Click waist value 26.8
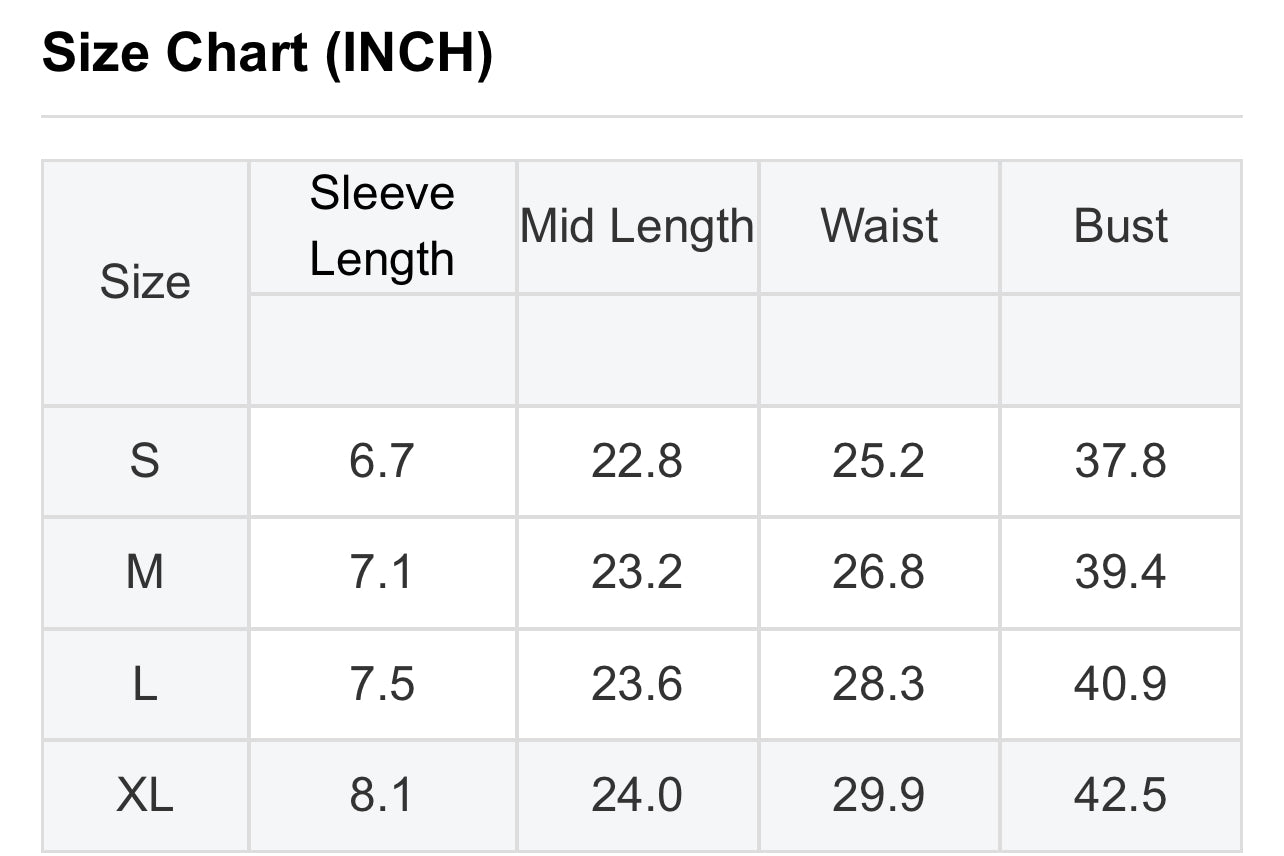This screenshot has height=856, width=1284. [x=879, y=572]
